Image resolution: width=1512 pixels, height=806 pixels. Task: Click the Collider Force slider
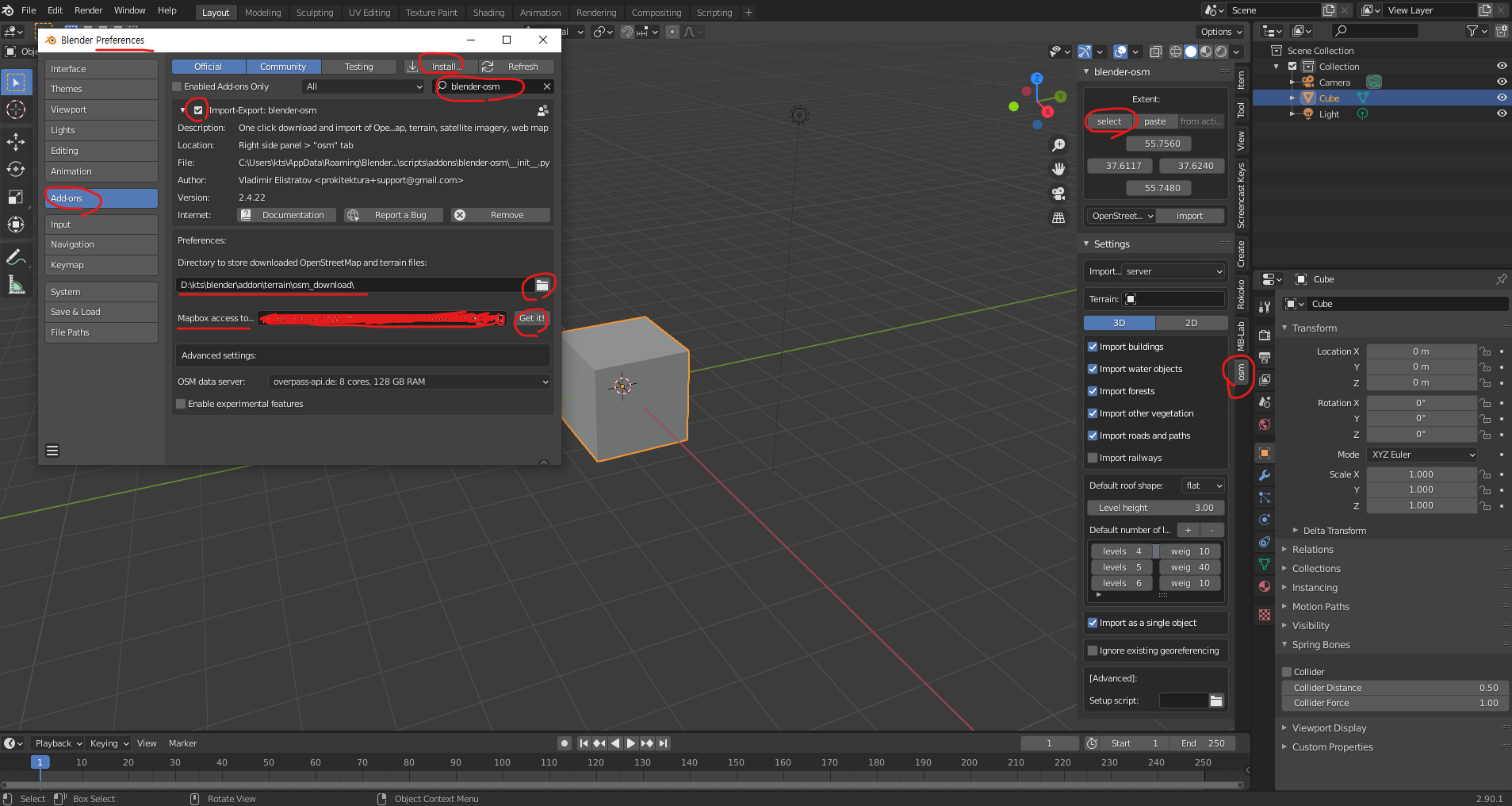pyautogui.click(x=1395, y=703)
